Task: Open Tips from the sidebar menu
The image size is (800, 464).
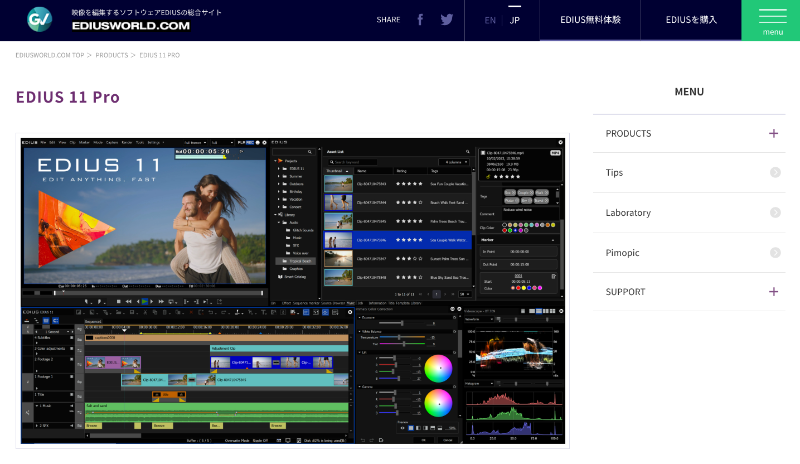Action: [x=689, y=173]
